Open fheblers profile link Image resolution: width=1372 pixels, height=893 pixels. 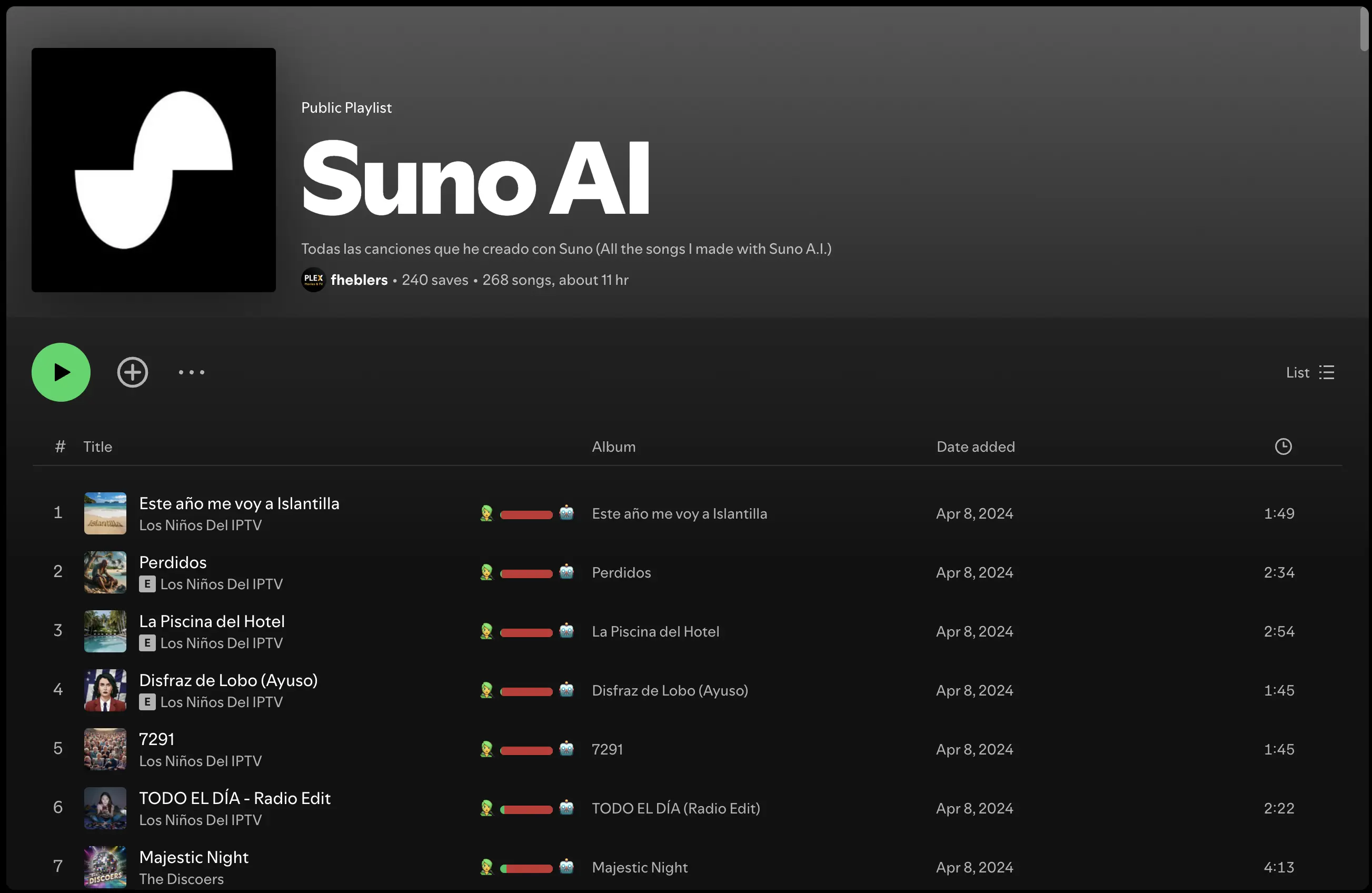359,280
